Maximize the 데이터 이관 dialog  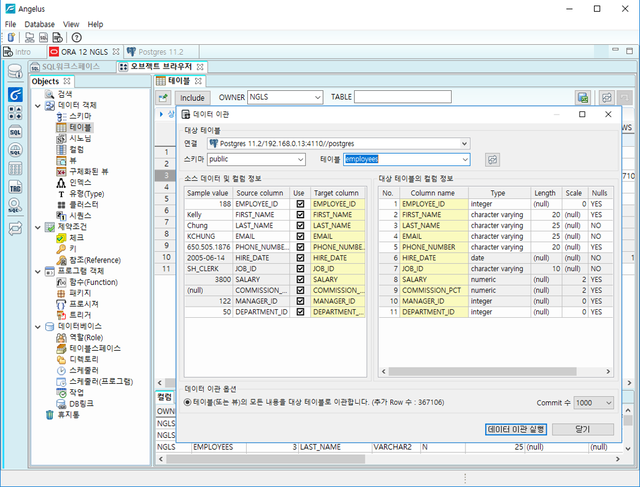pos(582,114)
